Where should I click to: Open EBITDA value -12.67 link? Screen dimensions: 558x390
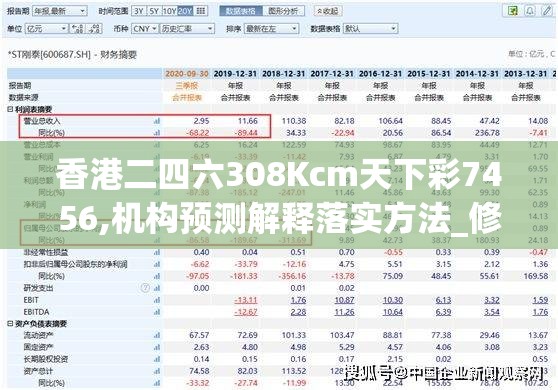246,312
